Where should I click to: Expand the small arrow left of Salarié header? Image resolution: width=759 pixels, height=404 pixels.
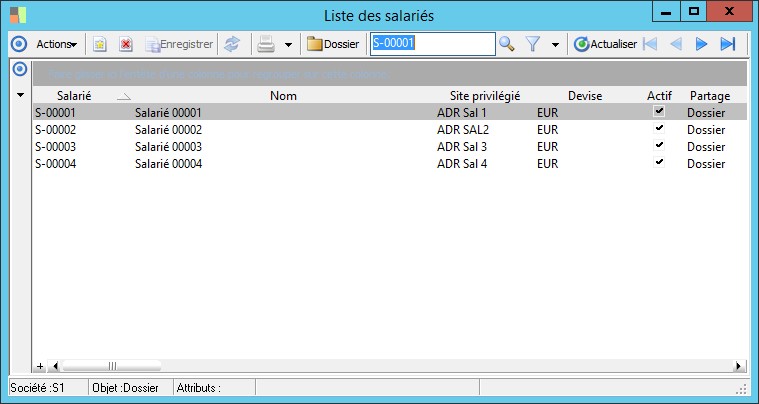click(20, 95)
